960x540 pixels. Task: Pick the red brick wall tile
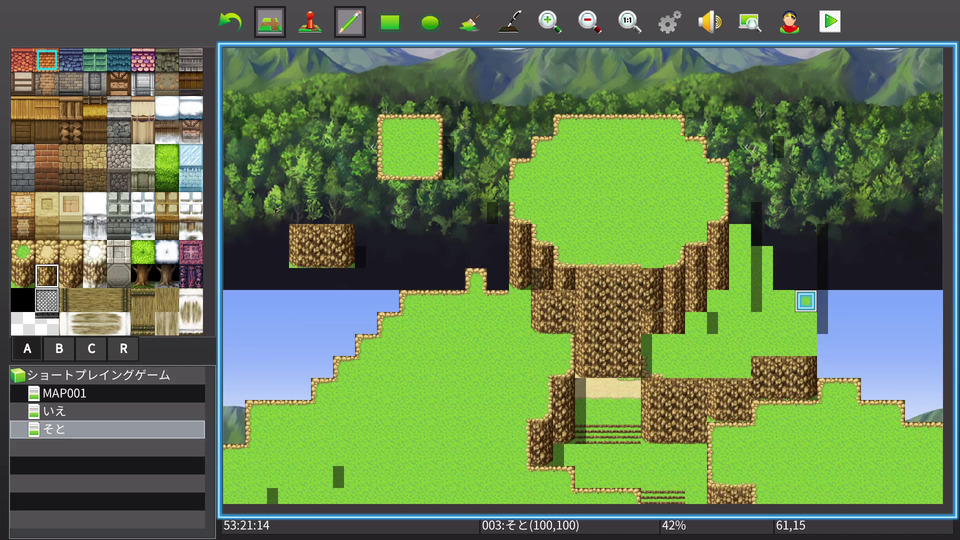click(47, 168)
